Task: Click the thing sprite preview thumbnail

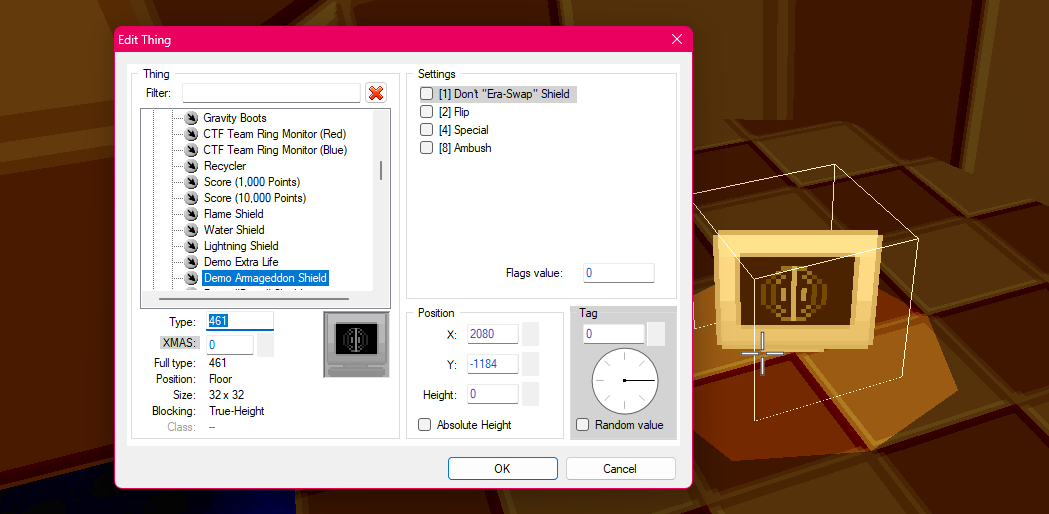Action: (356, 345)
